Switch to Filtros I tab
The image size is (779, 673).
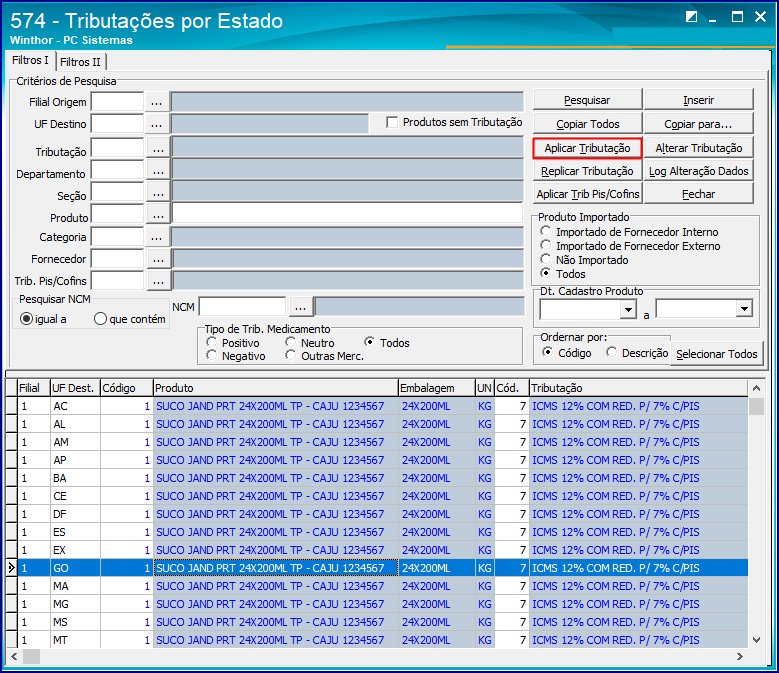coord(30,60)
